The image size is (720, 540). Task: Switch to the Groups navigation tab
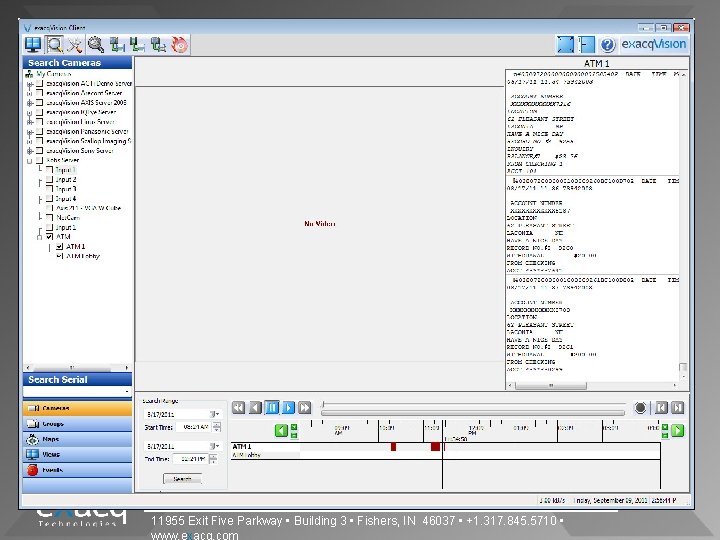[x=77, y=424]
